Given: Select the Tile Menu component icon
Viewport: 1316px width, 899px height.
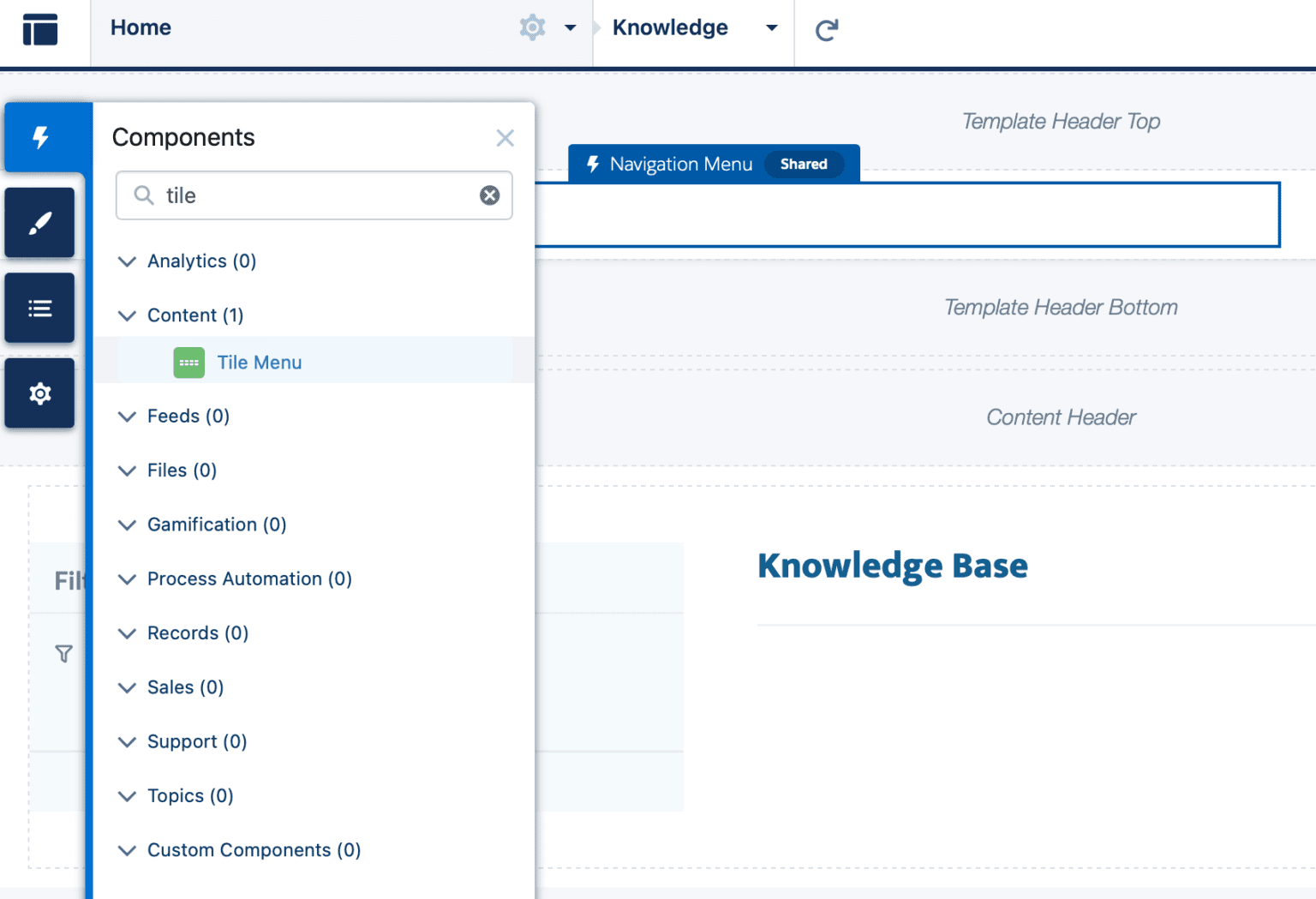Looking at the screenshot, I should click(188, 362).
